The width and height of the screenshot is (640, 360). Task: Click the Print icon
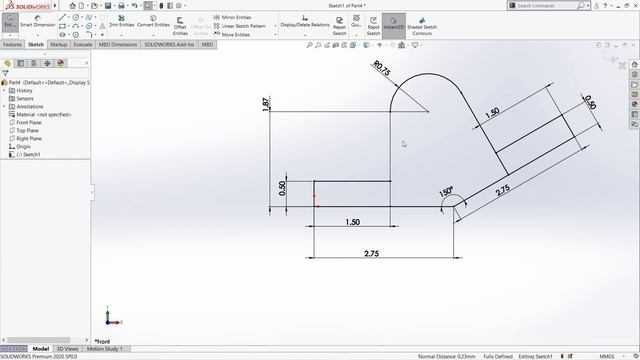pos(121,6)
